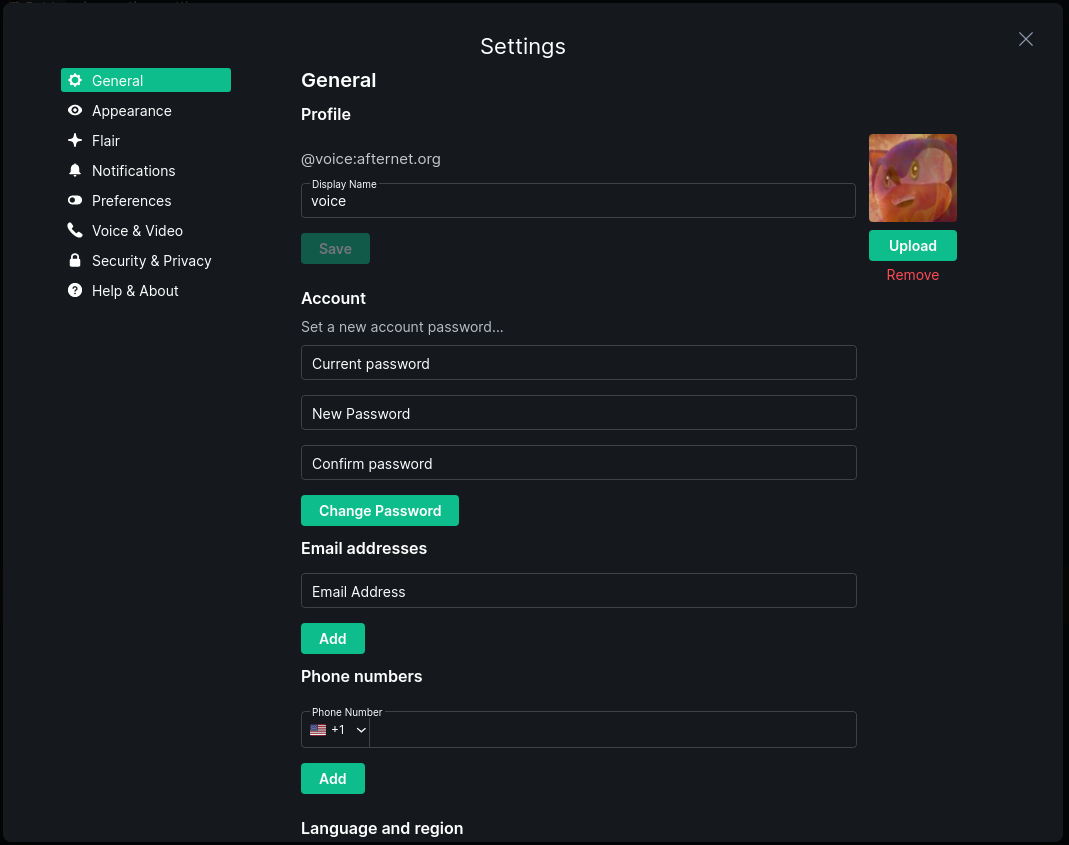1069x845 pixels.
Task: Close the Settings dialog
Action: coord(1025,39)
